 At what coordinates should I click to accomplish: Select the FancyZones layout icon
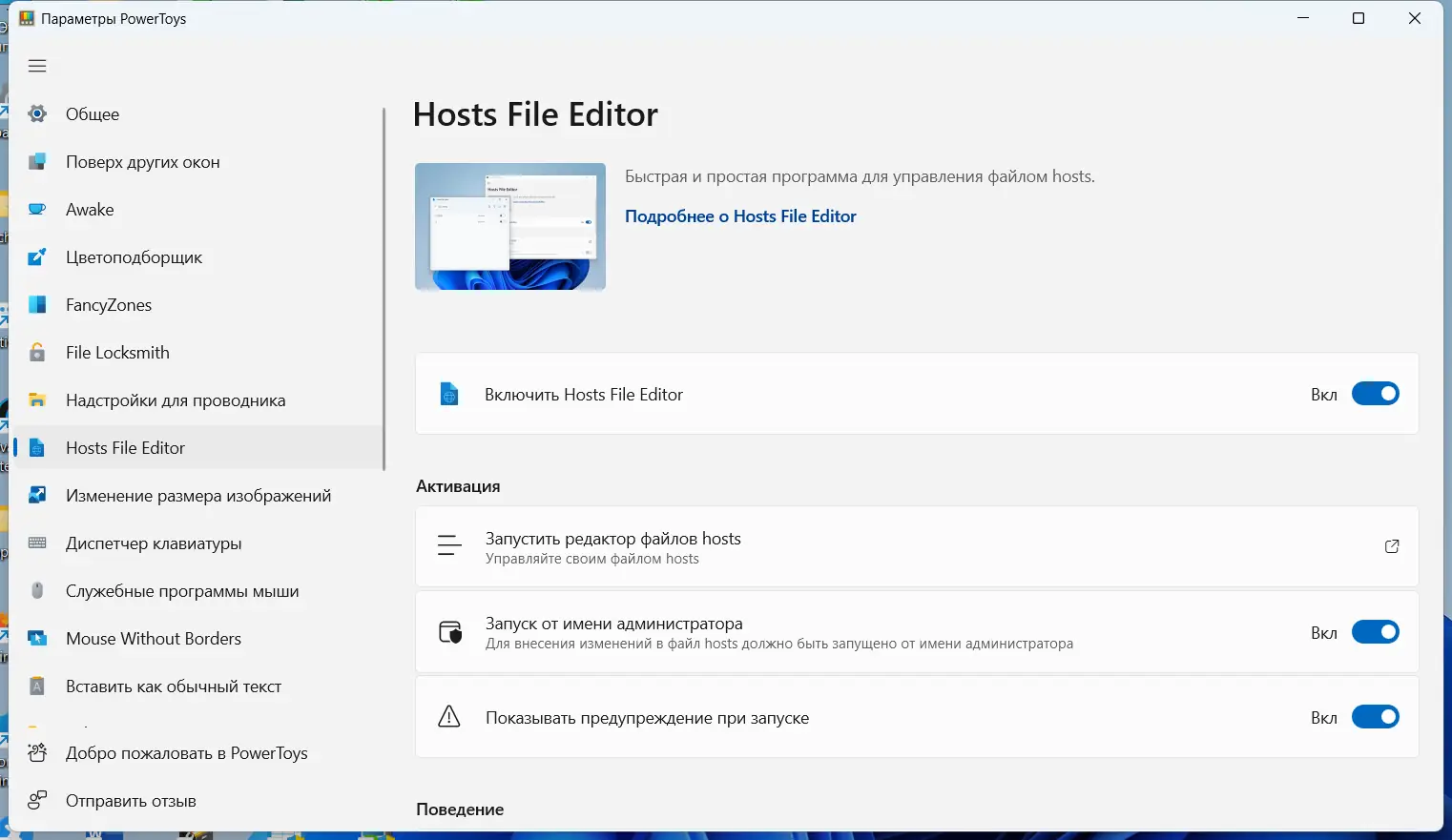point(37,305)
